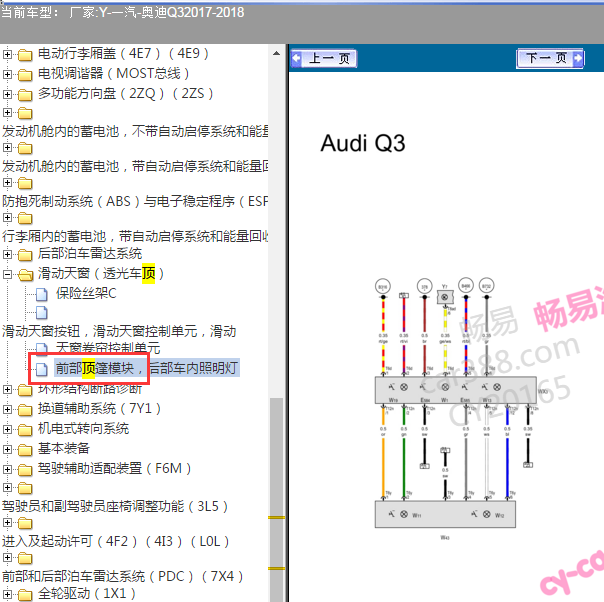The image size is (604, 602).
Task: Expand folder above 发动机舱内的蓄电池，带自动启停
Action: (x=7, y=148)
